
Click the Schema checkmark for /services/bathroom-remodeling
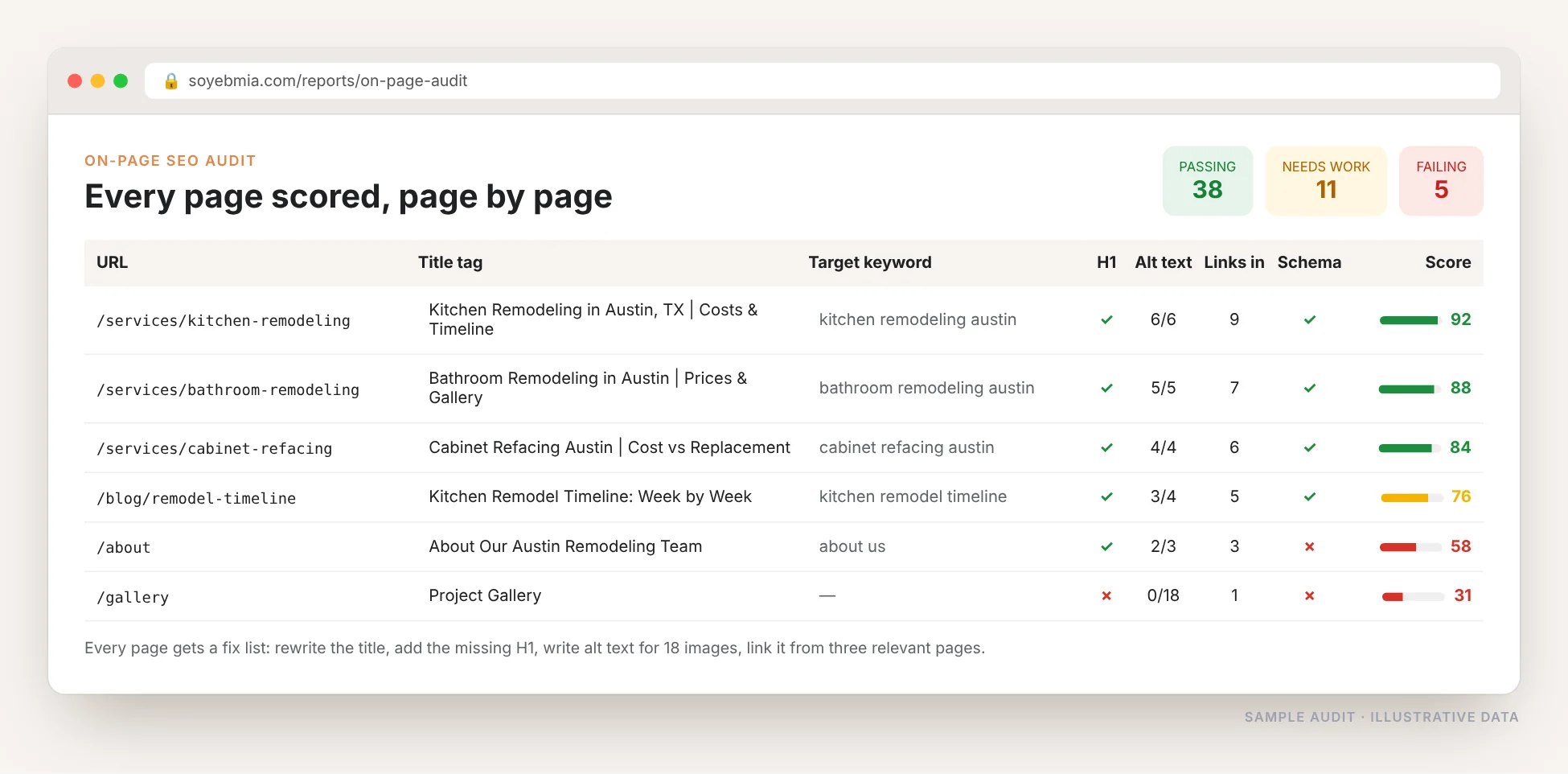(1309, 389)
